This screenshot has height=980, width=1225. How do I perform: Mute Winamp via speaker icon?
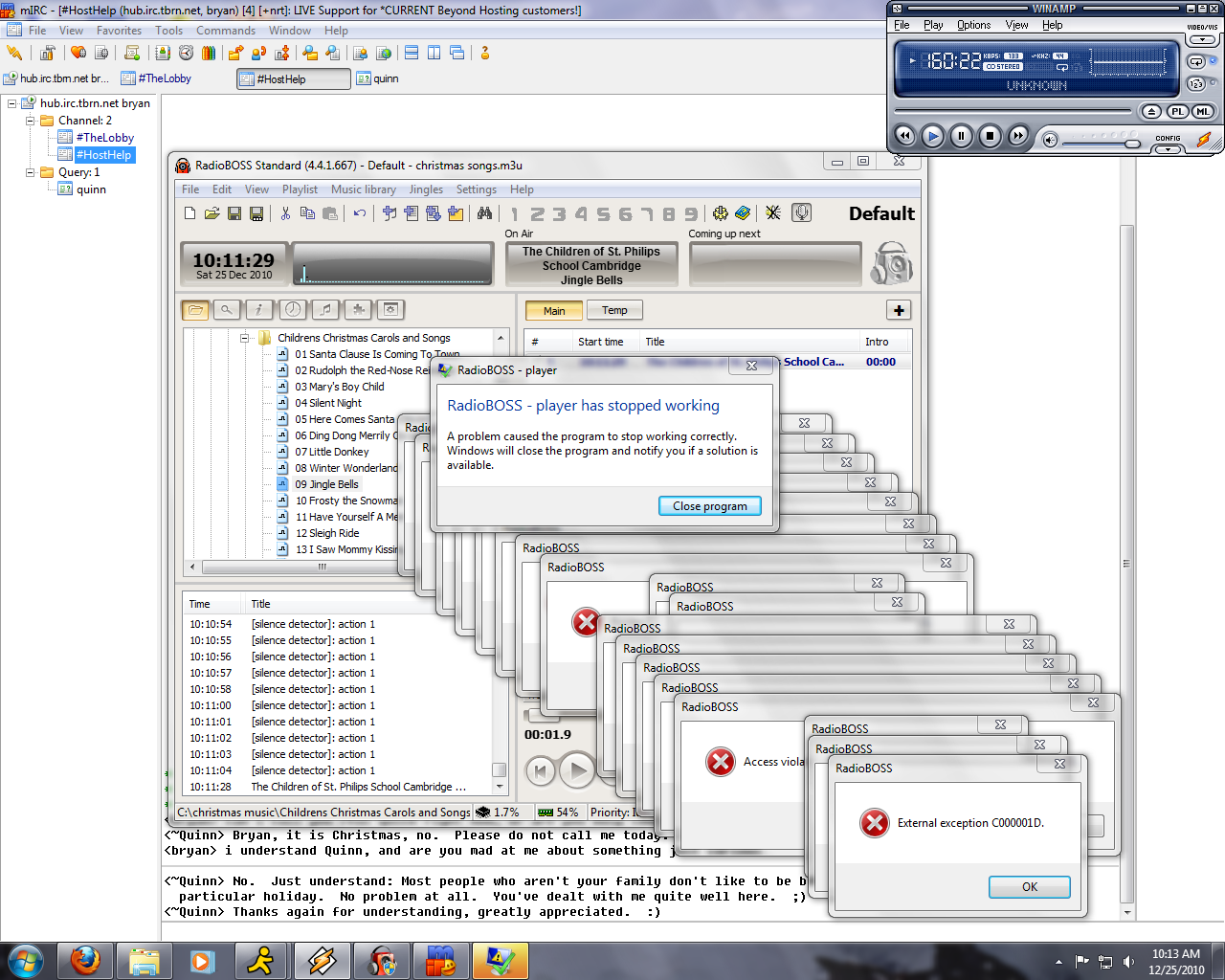click(x=1050, y=140)
